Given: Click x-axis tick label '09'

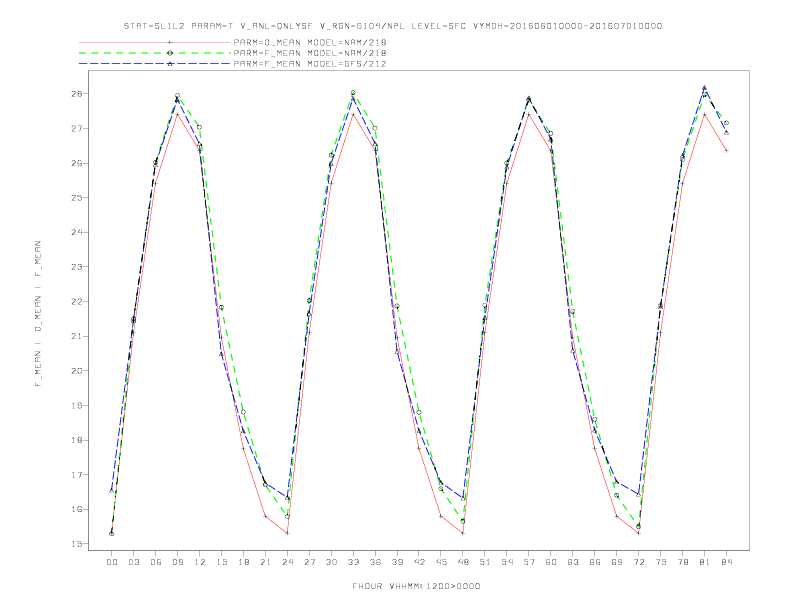Looking at the screenshot, I should pyautogui.click(x=177, y=562).
